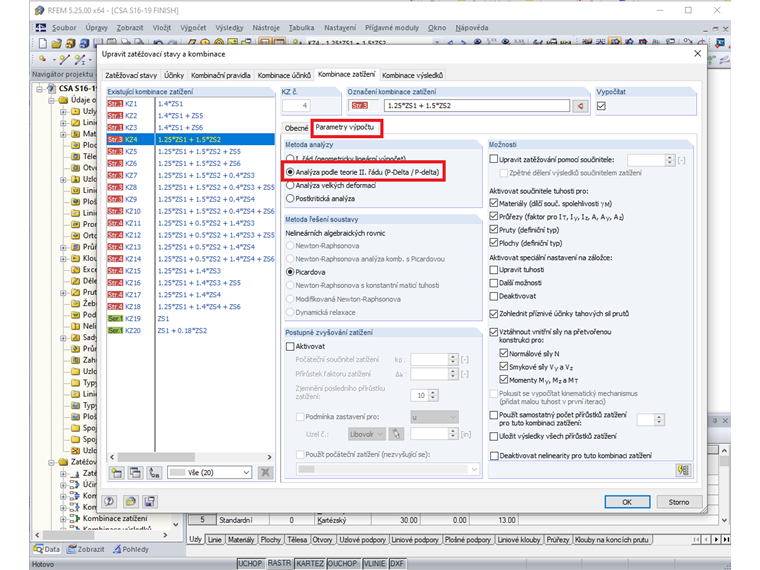The image size is (760, 570).
Task: Create new load combination icon below list
Action: pyautogui.click(x=116, y=473)
